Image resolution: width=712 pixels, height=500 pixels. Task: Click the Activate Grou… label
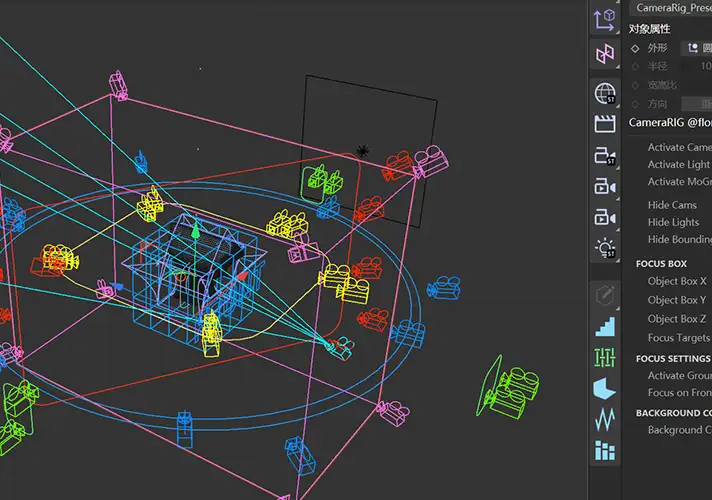680,376
